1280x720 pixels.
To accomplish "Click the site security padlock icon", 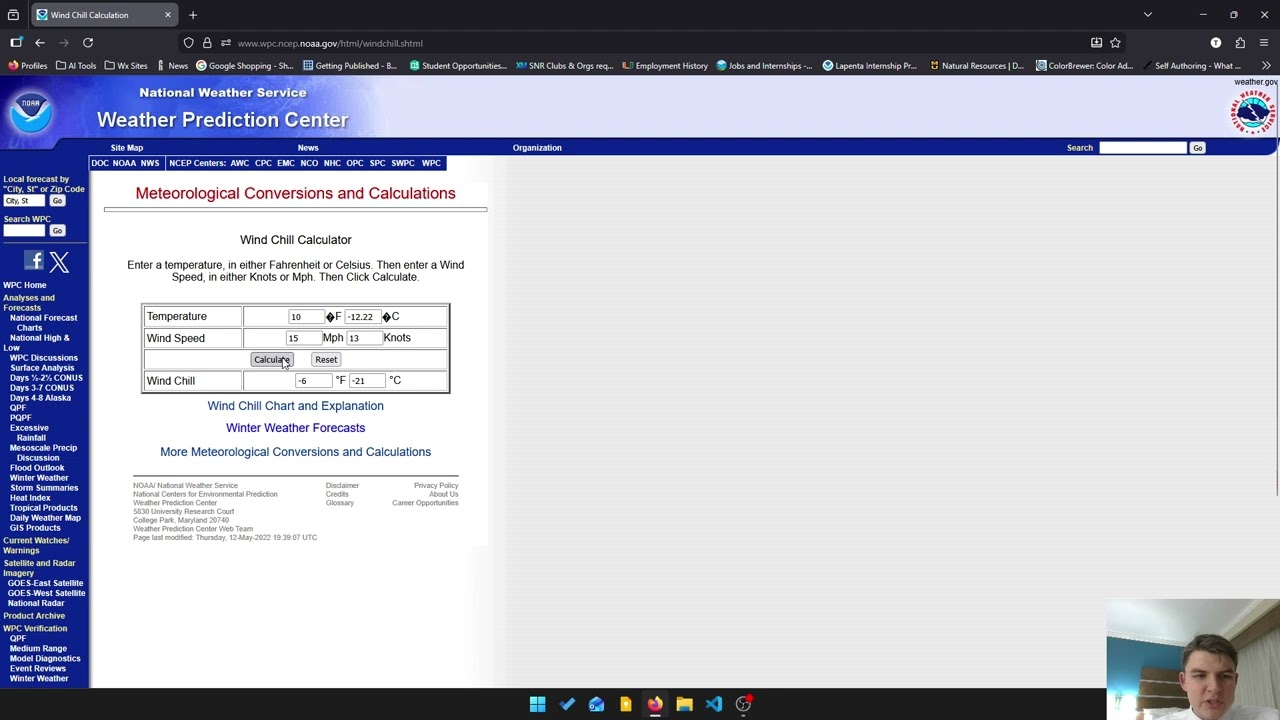I will (x=207, y=43).
